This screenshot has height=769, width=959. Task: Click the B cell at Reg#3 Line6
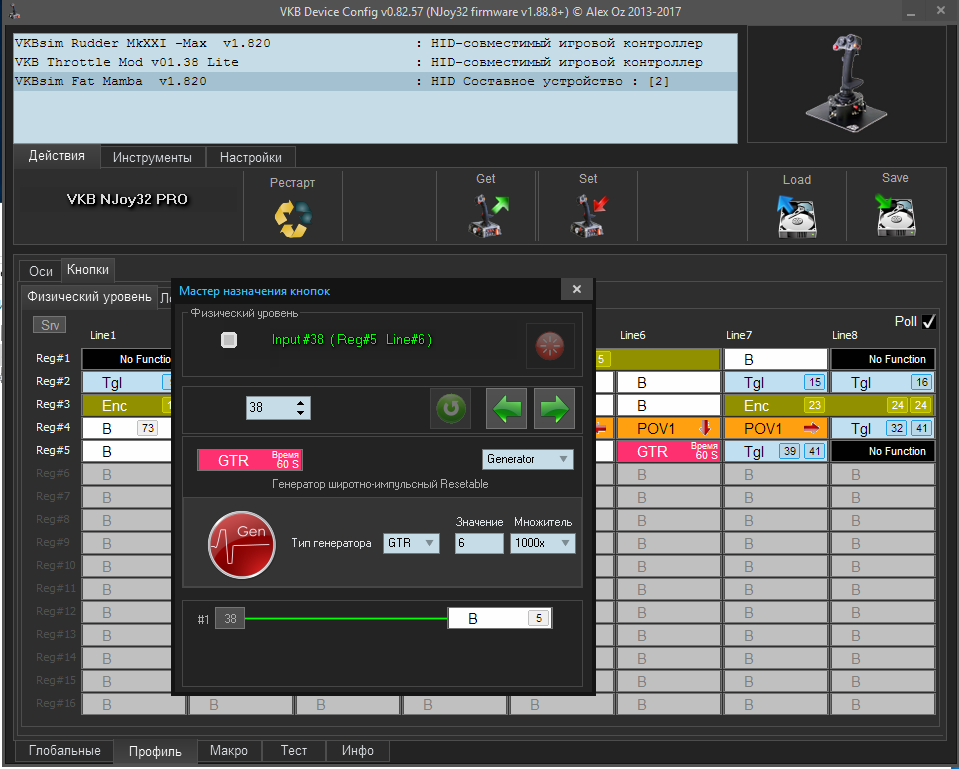tap(669, 406)
